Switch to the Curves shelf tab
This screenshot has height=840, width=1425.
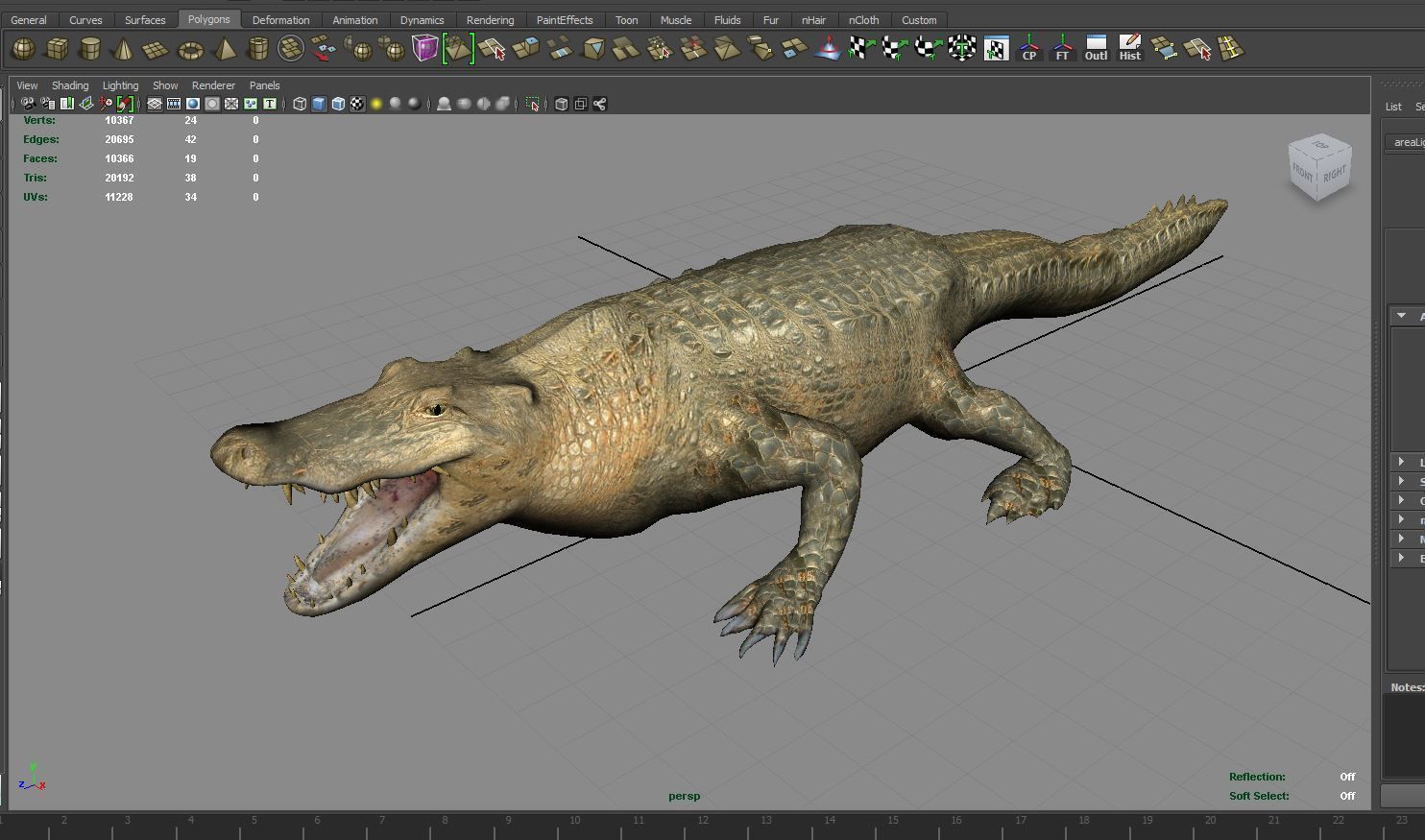pos(85,19)
